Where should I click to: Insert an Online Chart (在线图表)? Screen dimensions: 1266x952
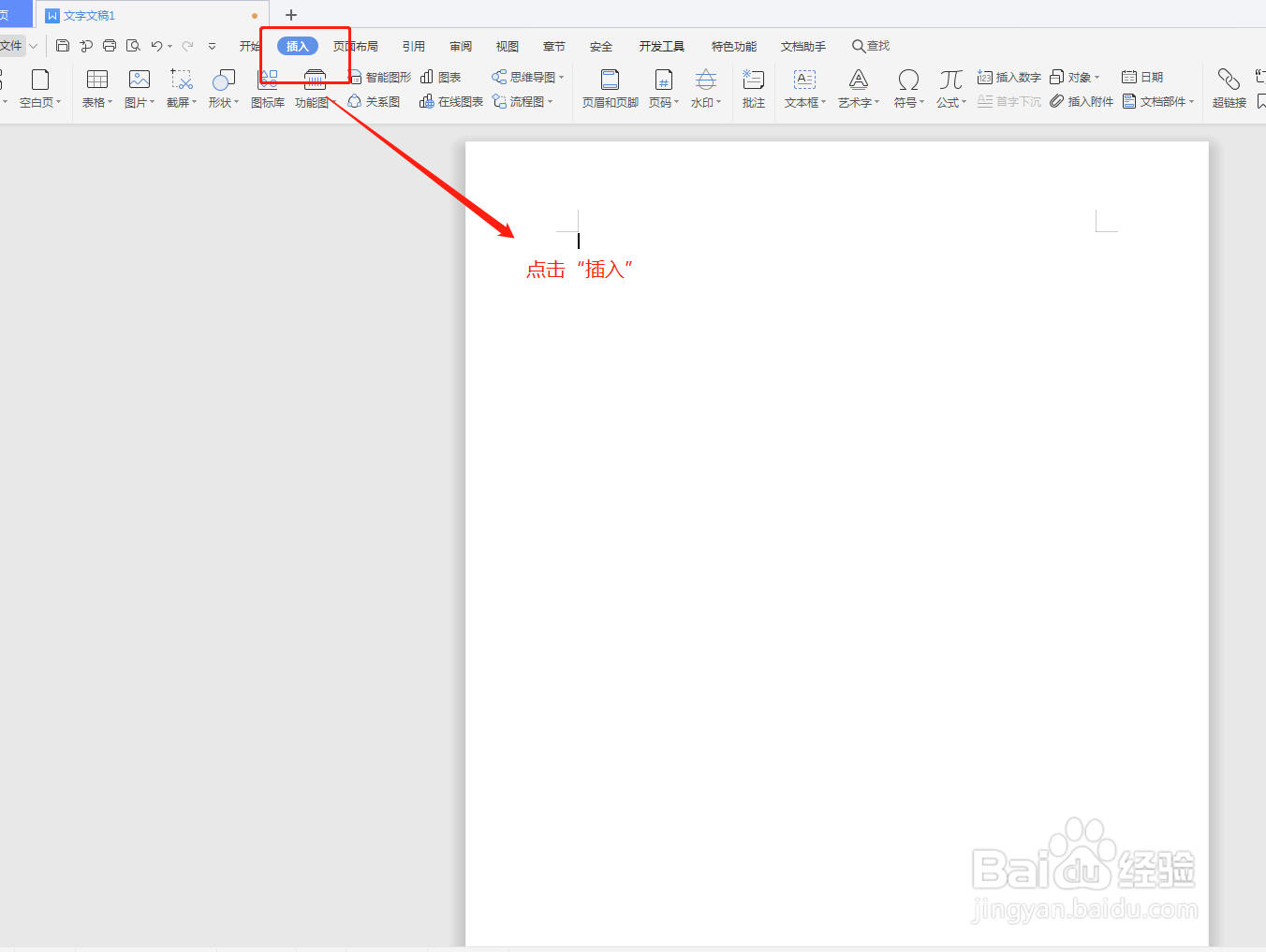coord(451,101)
